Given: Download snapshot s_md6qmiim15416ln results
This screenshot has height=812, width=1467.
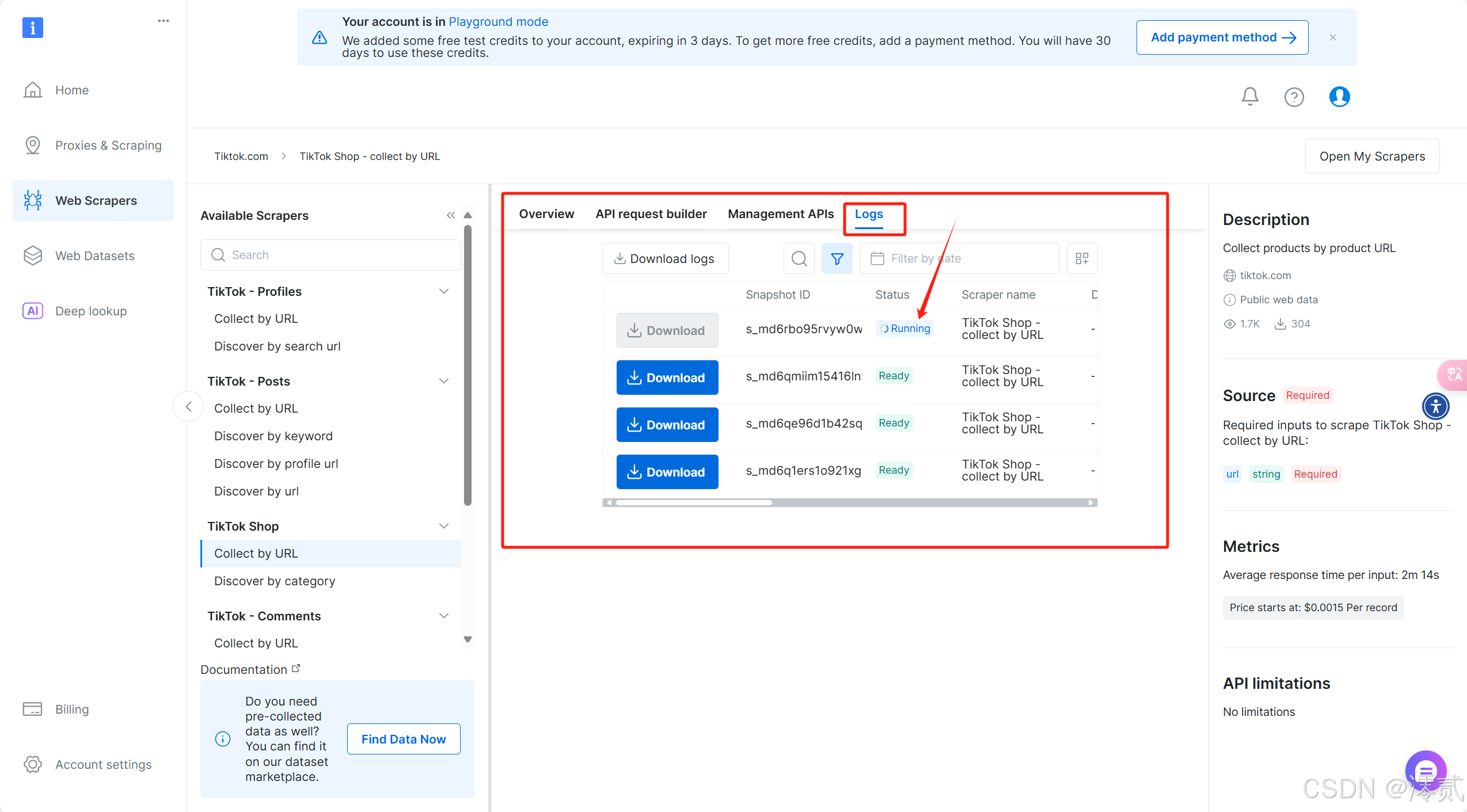Looking at the screenshot, I should [667, 378].
